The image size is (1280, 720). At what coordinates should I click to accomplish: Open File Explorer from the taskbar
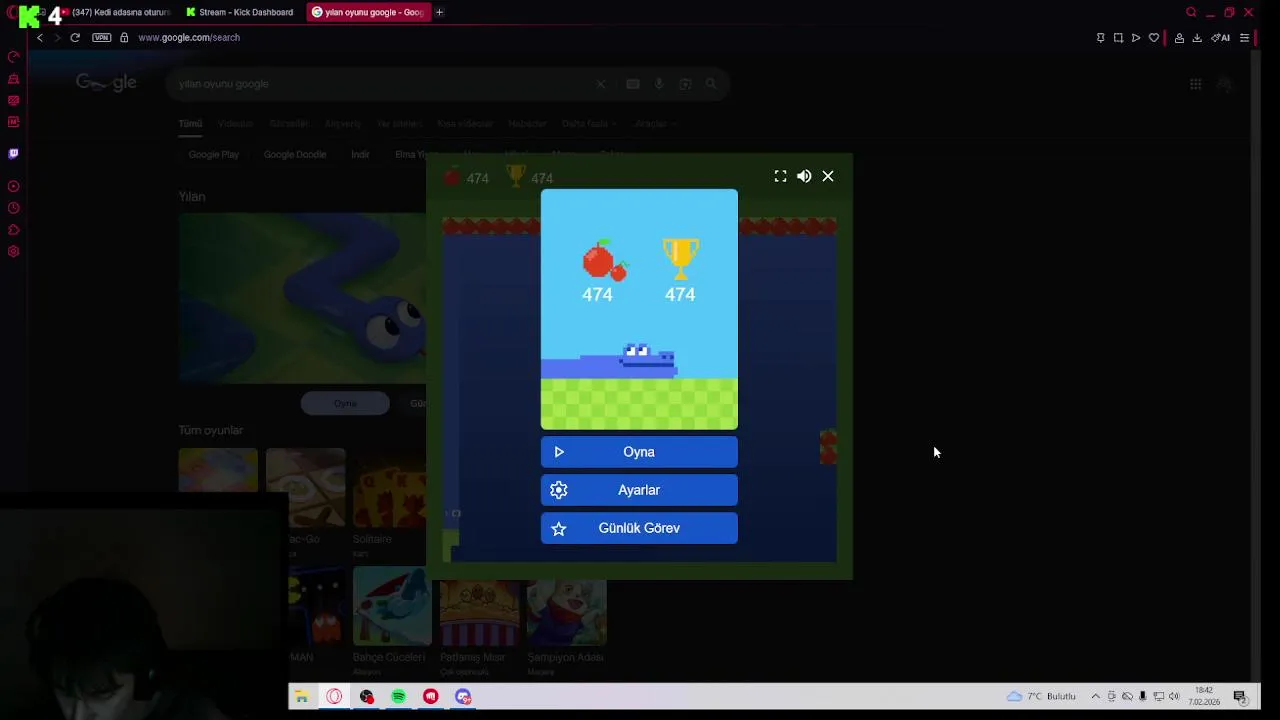[301, 696]
